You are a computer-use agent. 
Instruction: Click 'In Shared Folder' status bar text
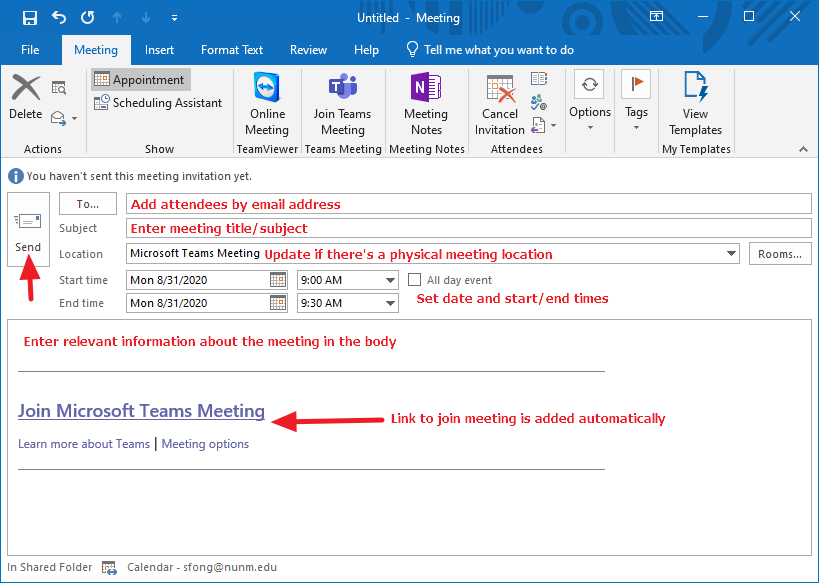coord(50,567)
